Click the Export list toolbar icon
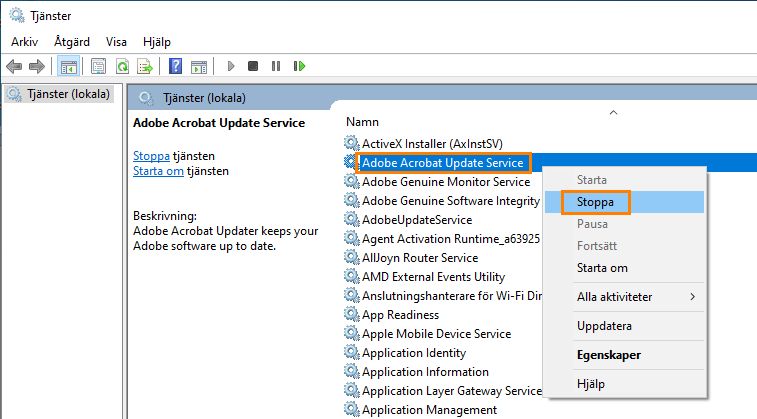The height and width of the screenshot is (419, 757). click(x=145, y=66)
